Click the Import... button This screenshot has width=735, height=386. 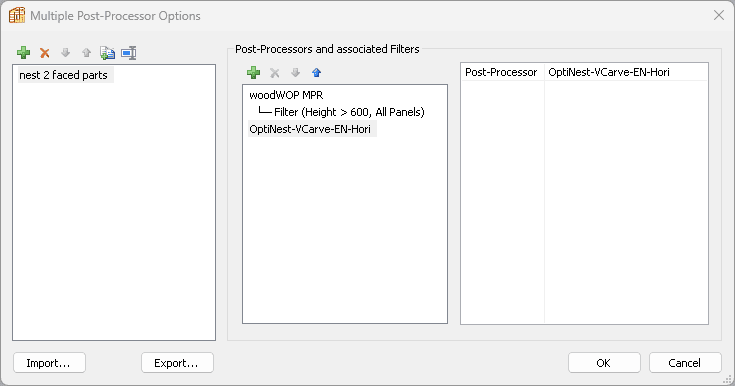coord(49,363)
